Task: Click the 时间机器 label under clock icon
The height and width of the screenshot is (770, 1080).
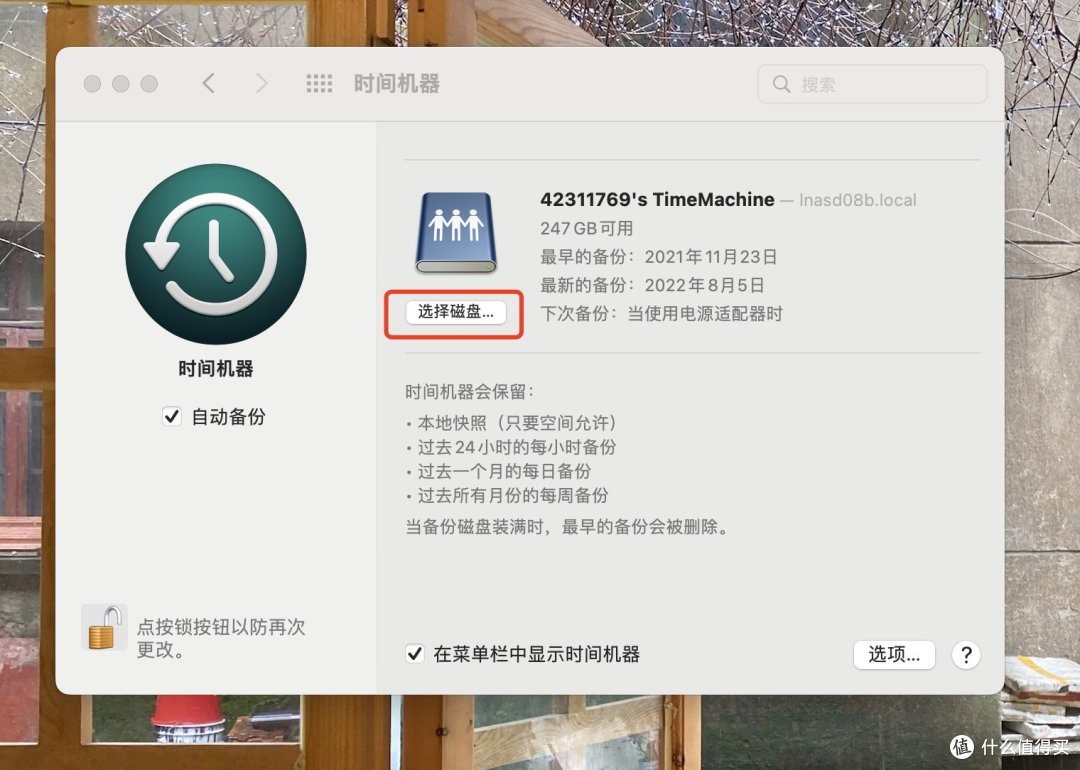Action: coord(216,368)
